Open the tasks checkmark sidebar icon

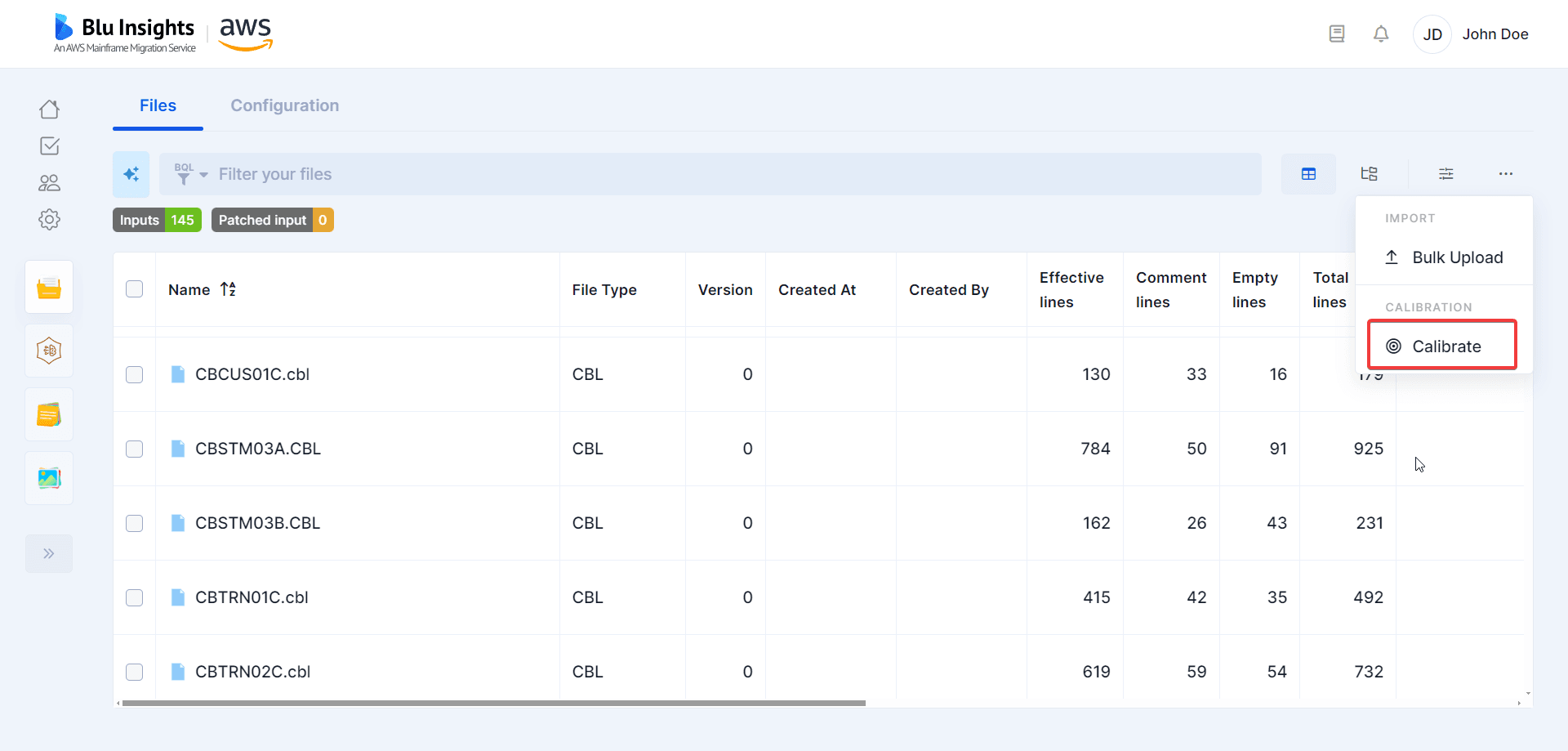[x=49, y=146]
